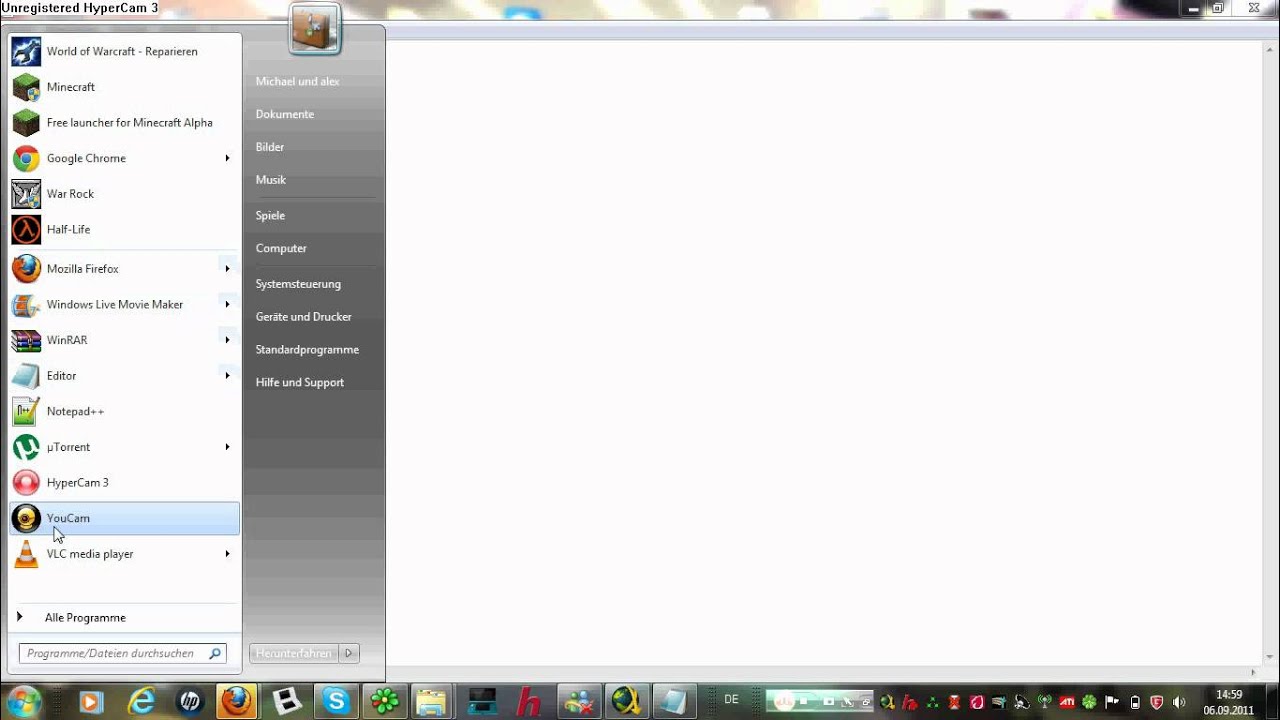
Task: Expand Editor jump list arrow
Action: click(x=227, y=376)
